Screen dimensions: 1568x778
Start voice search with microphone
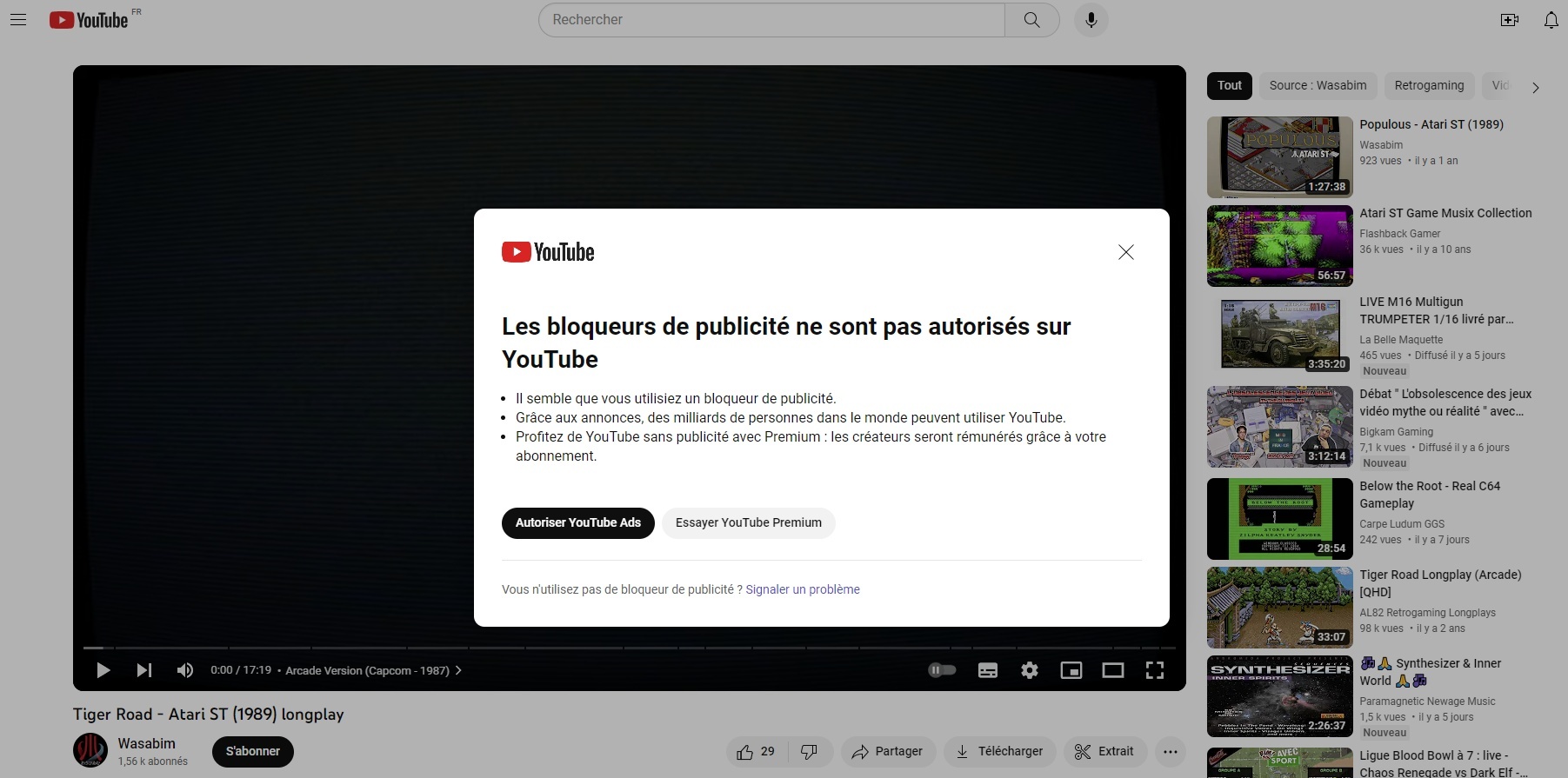[x=1091, y=20]
